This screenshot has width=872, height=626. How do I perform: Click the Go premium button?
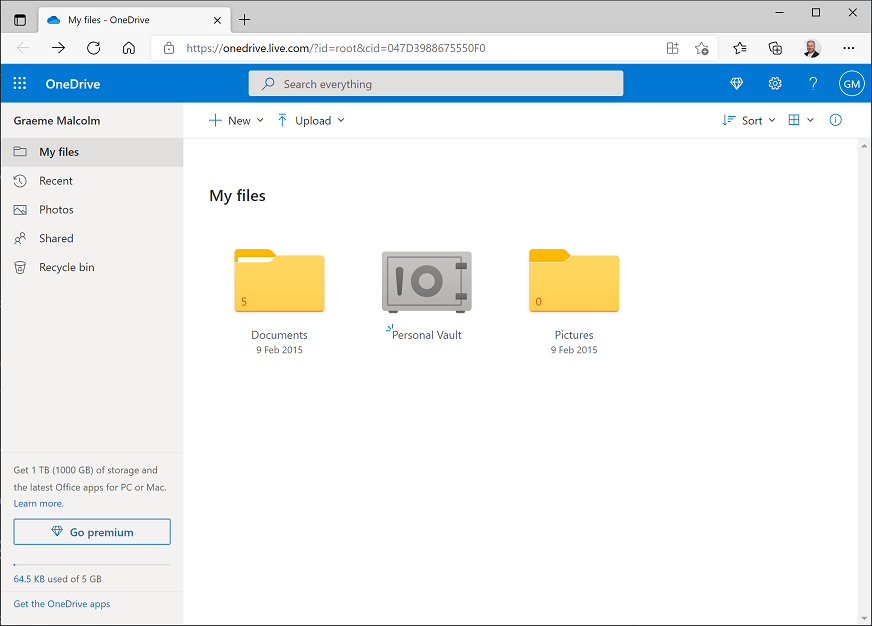(x=92, y=532)
